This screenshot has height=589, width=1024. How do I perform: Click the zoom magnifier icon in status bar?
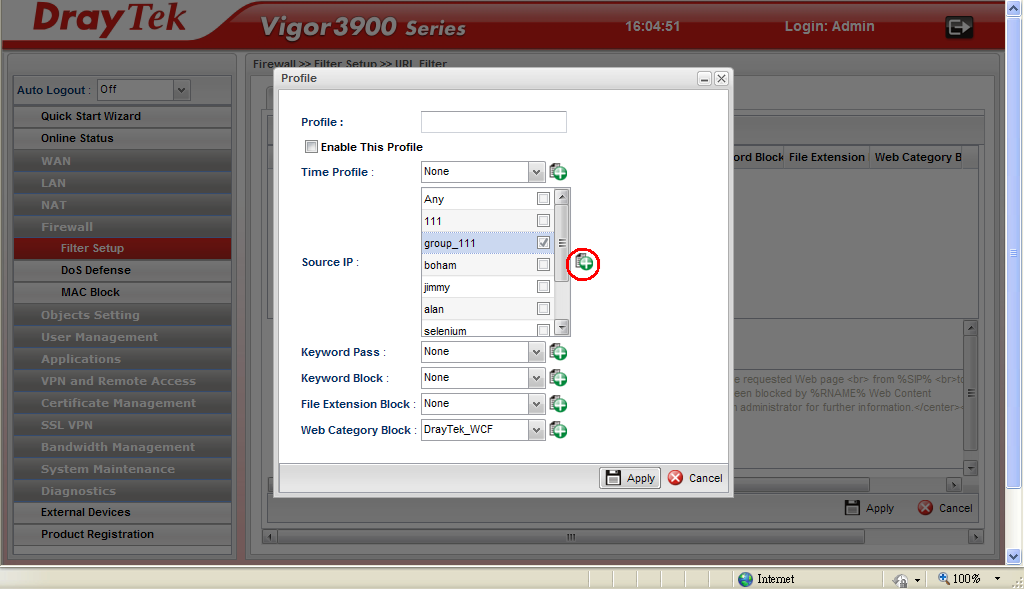(944, 578)
